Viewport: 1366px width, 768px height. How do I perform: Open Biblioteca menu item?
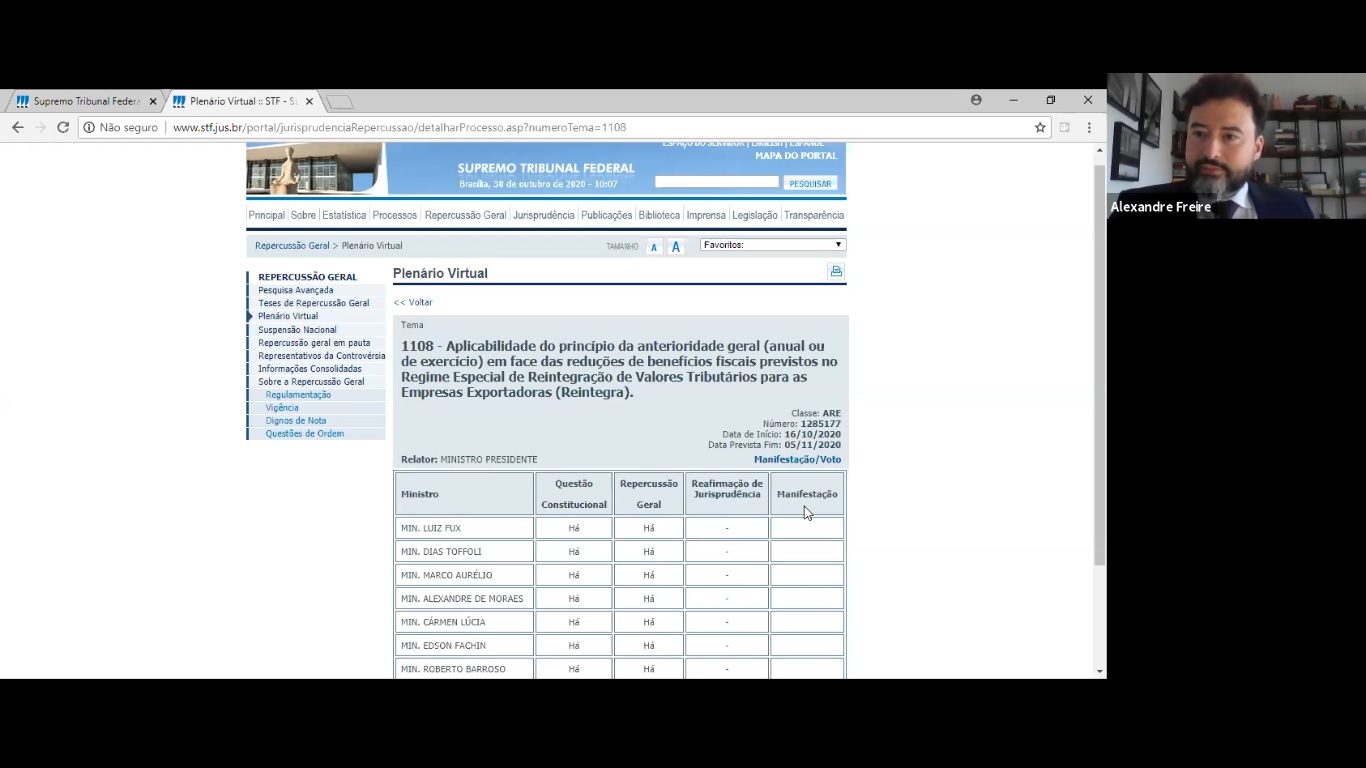[659, 215]
